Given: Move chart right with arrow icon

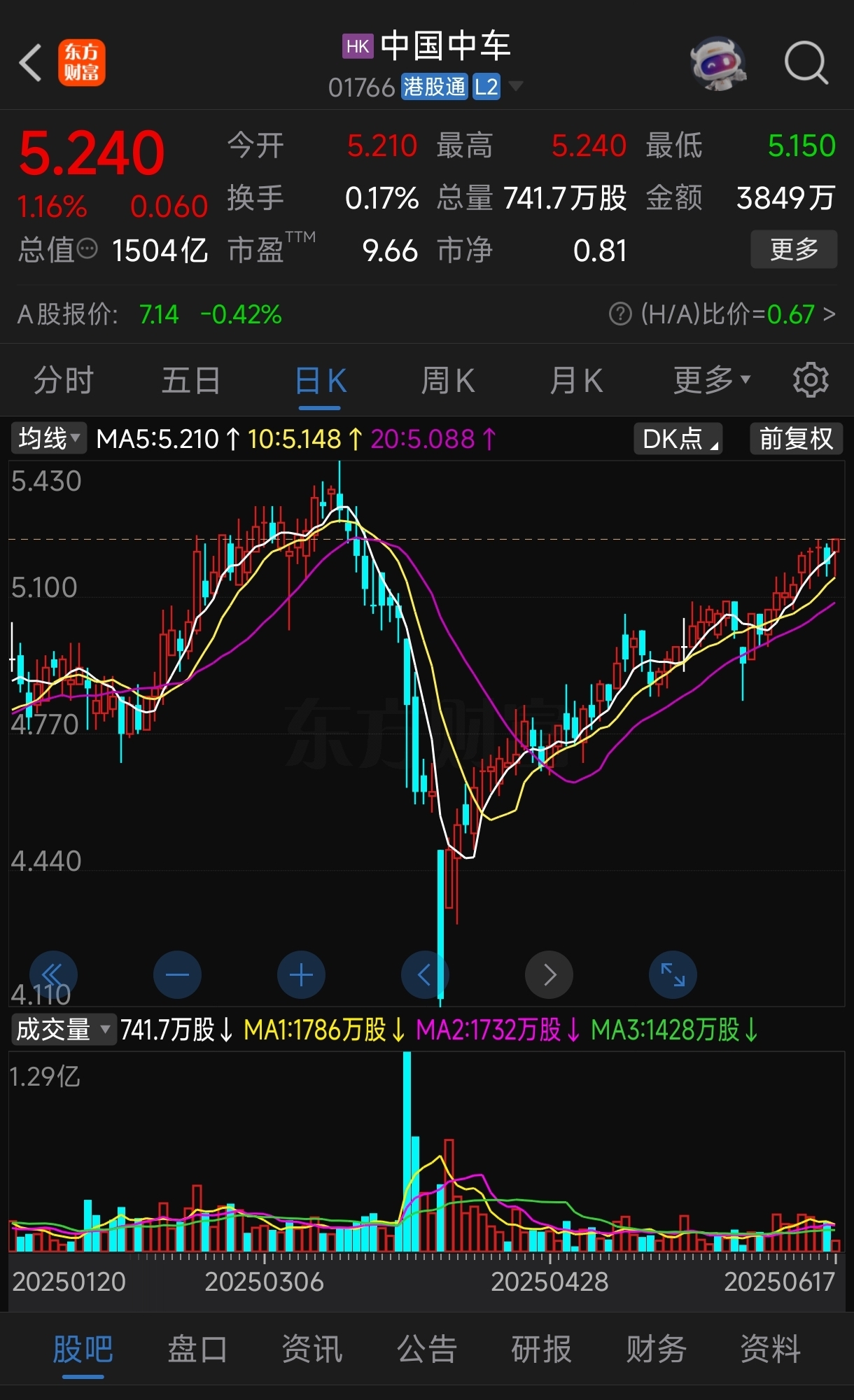Looking at the screenshot, I should [x=549, y=974].
